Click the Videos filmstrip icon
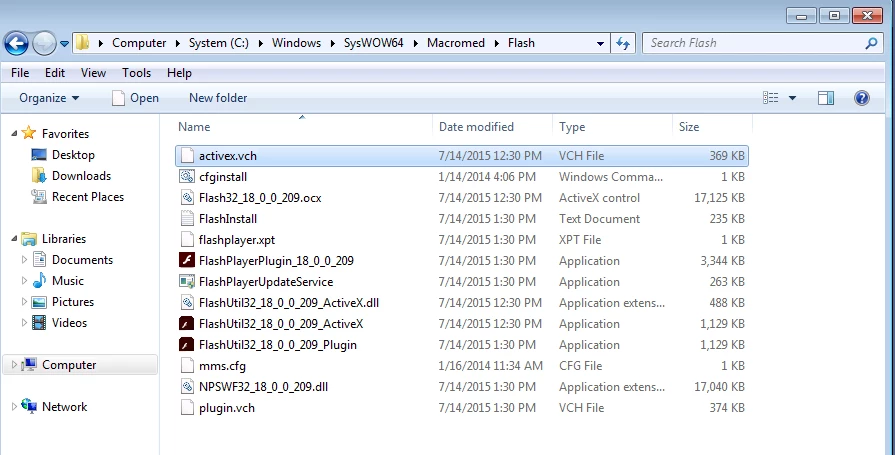895x455 pixels. pyautogui.click(x=39, y=323)
